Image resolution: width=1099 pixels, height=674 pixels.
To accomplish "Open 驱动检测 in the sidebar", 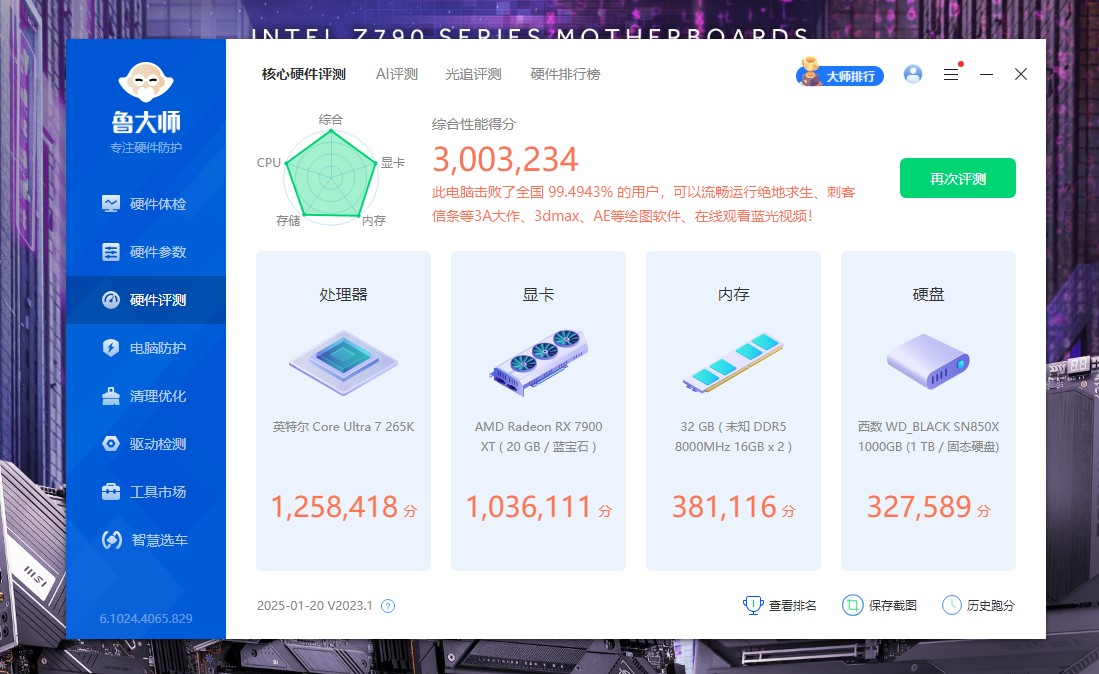I will coord(146,444).
